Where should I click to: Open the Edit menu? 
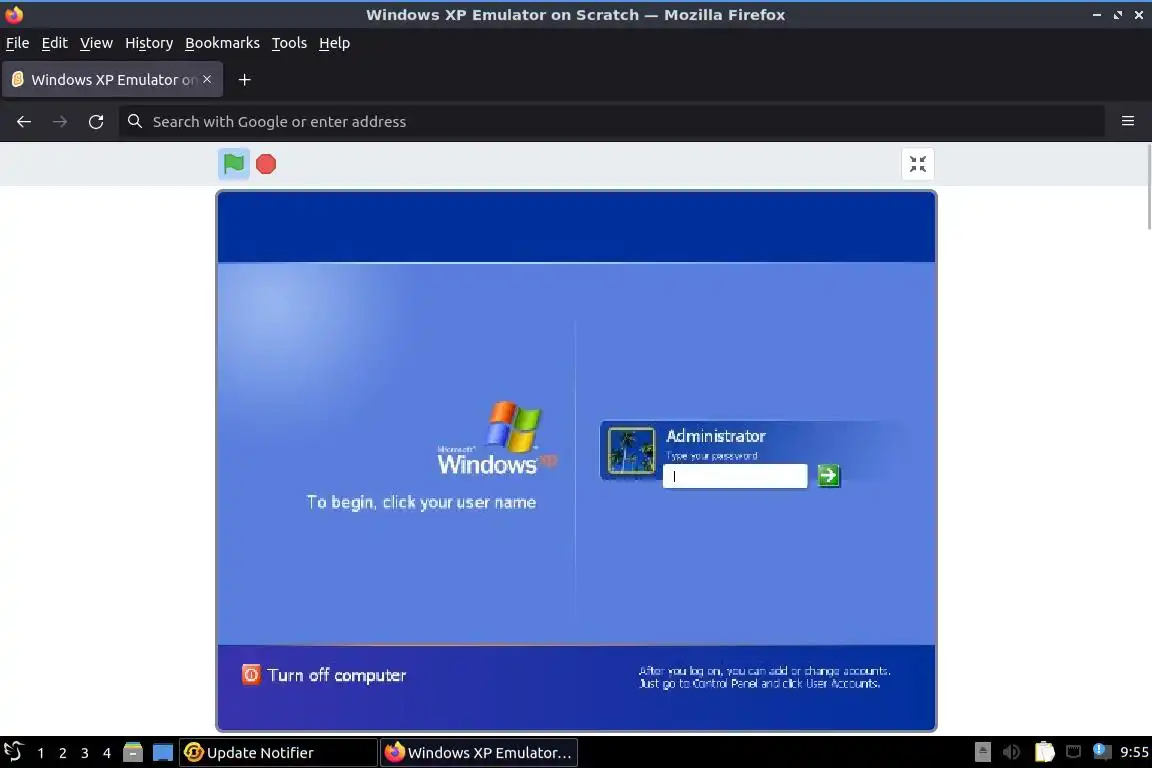tap(54, 43)
